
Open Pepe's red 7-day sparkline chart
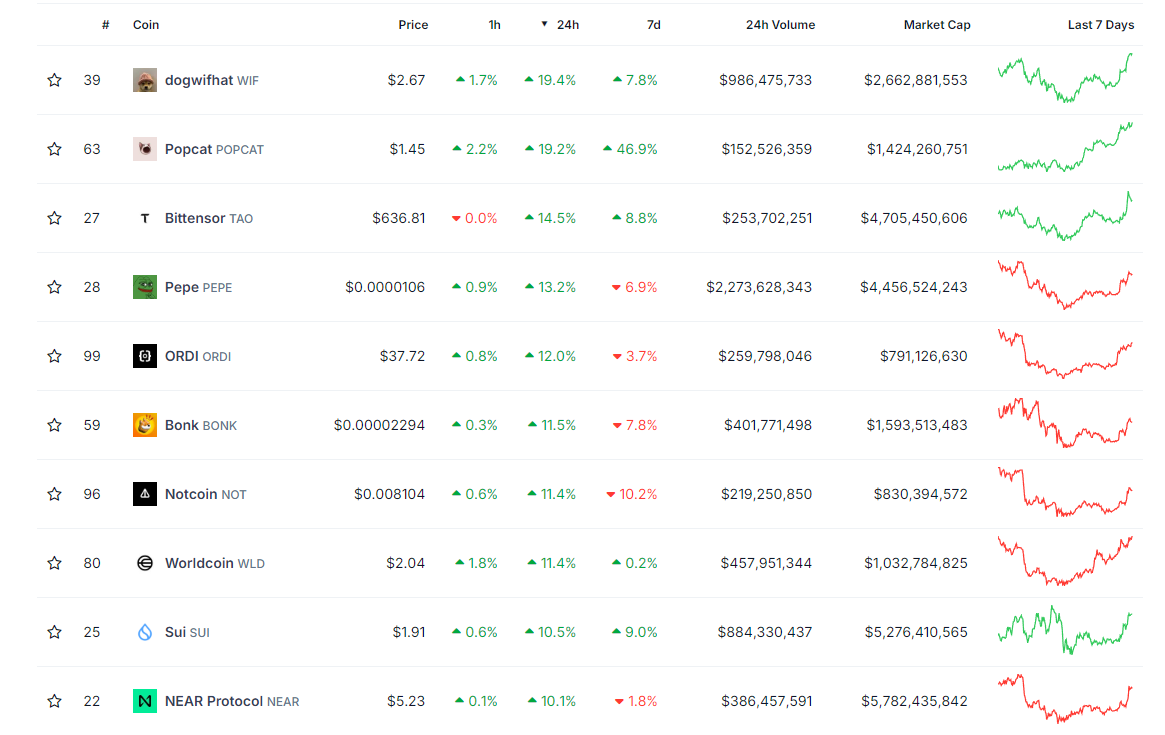1065,285
